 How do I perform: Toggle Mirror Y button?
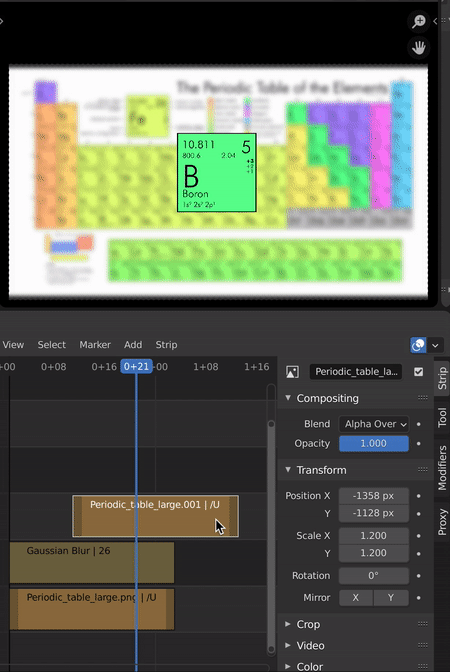pos(391,597)
